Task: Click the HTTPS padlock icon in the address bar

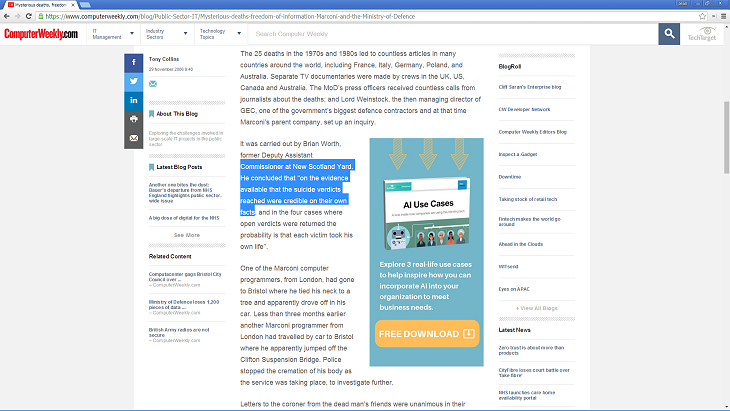Action: click(x=41, y=16)
